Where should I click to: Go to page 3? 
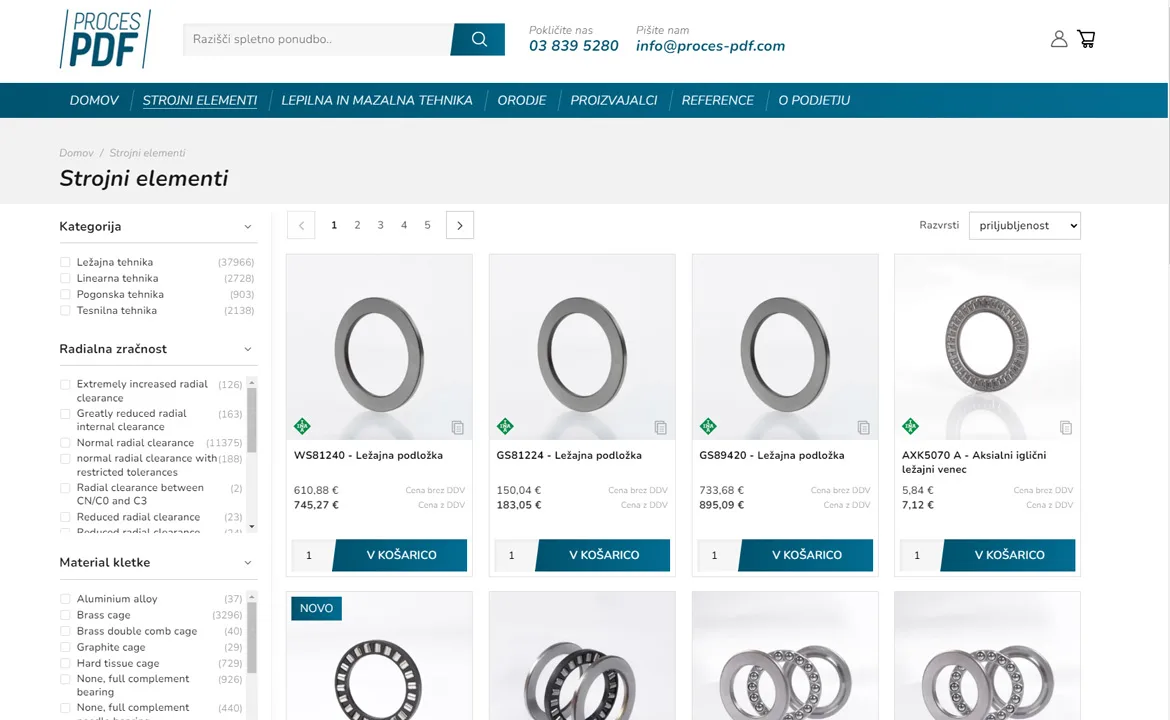(381, 225)
